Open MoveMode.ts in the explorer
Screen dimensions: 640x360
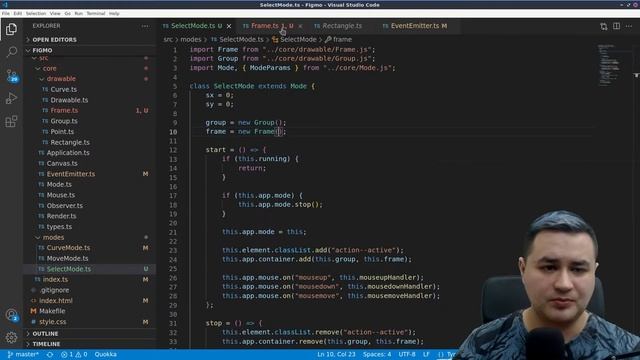[90, 258]
